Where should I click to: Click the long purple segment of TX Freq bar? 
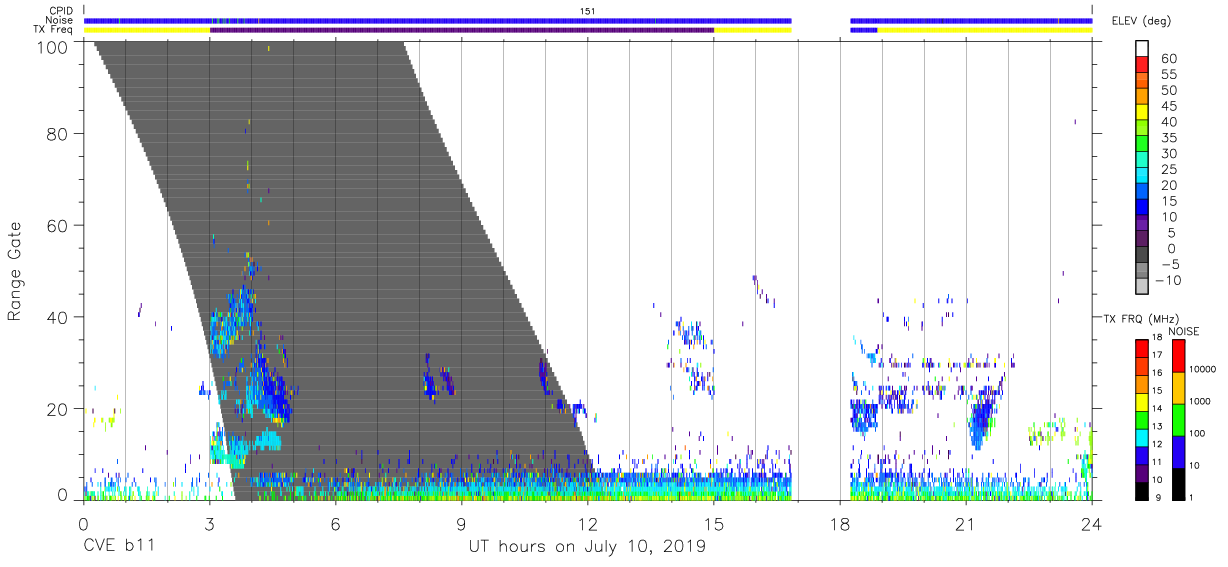tap(462, 30)
